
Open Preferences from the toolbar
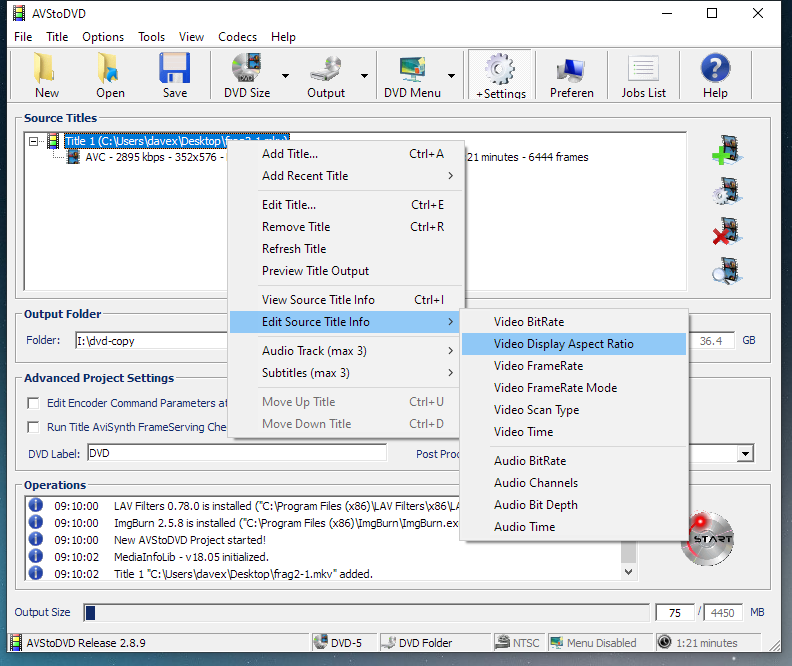571,76
